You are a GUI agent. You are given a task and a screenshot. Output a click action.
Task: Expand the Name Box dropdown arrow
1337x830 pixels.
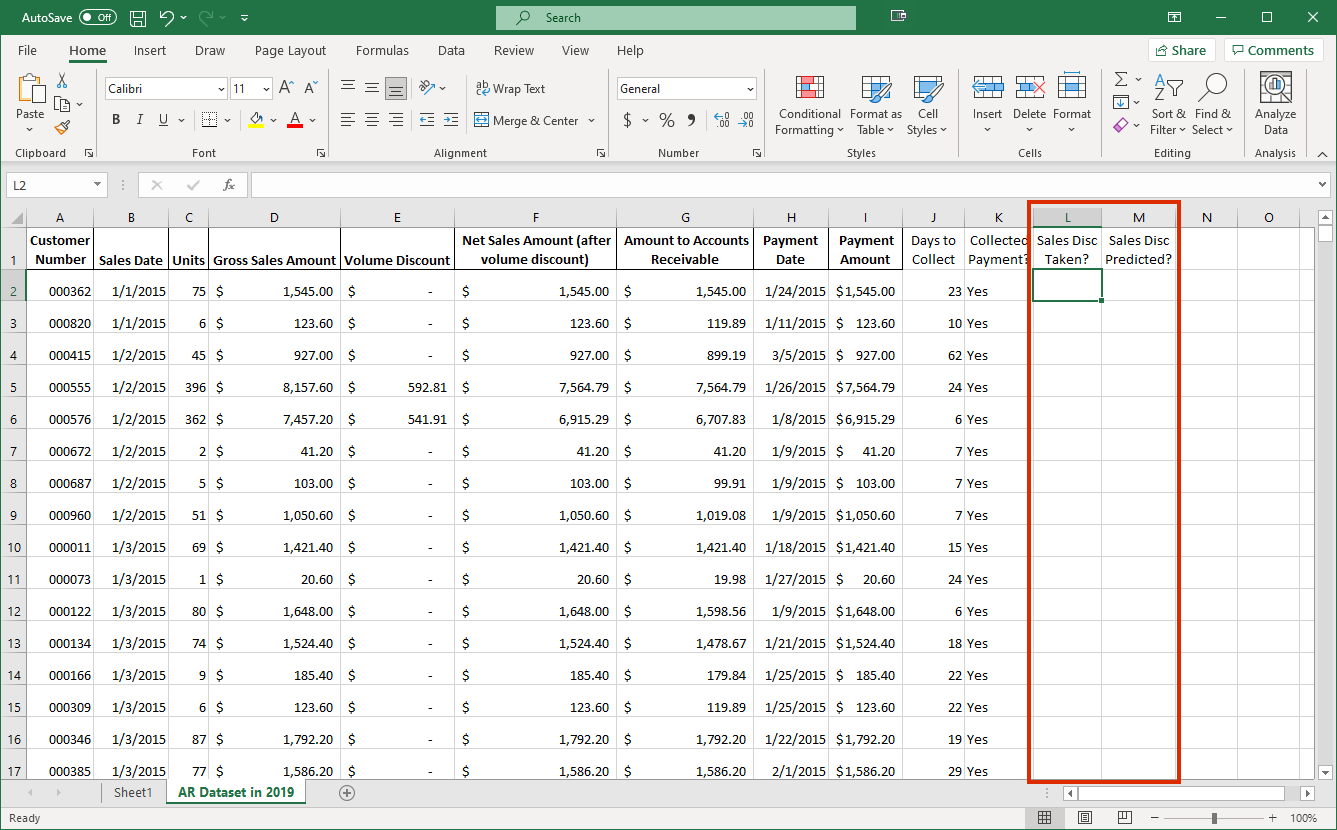pyautogui.click(x=97, y=185)
